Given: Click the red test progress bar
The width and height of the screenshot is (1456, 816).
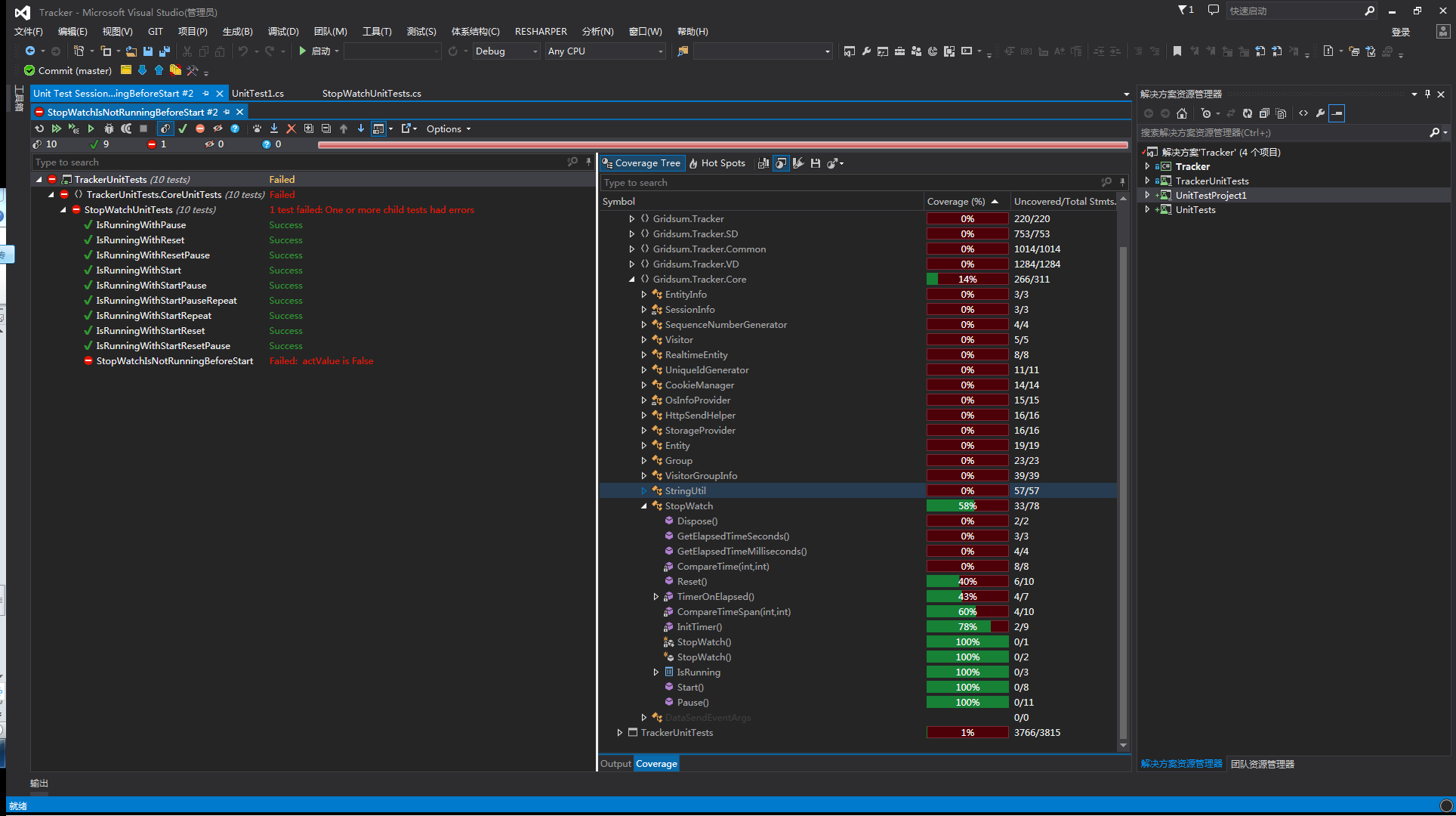Looking at the screenshot, I should [x=723, y=144].
